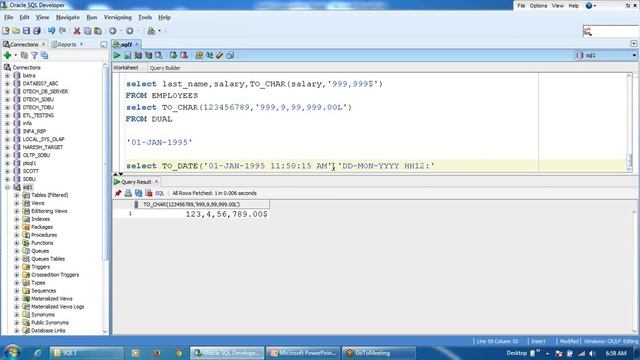Select the Sequences tree item
The image size is (640, 360).
(x=43, y=291)
